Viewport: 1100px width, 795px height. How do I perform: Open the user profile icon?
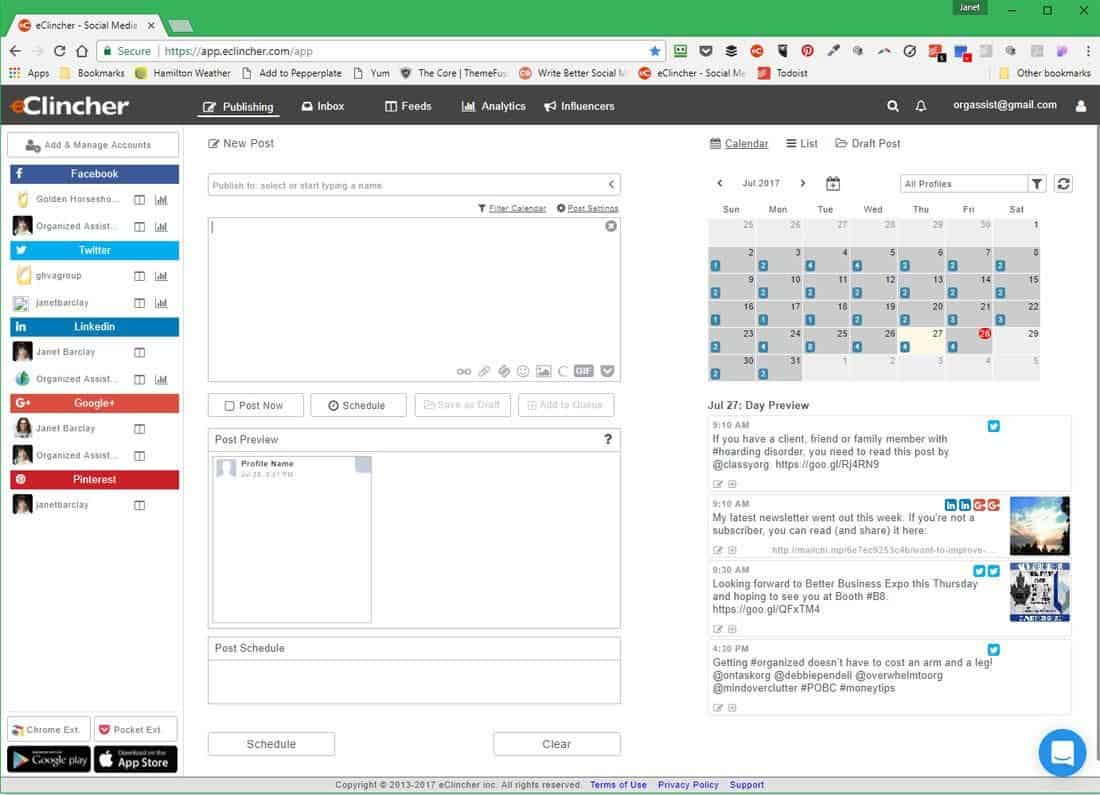click(1080, 106)
